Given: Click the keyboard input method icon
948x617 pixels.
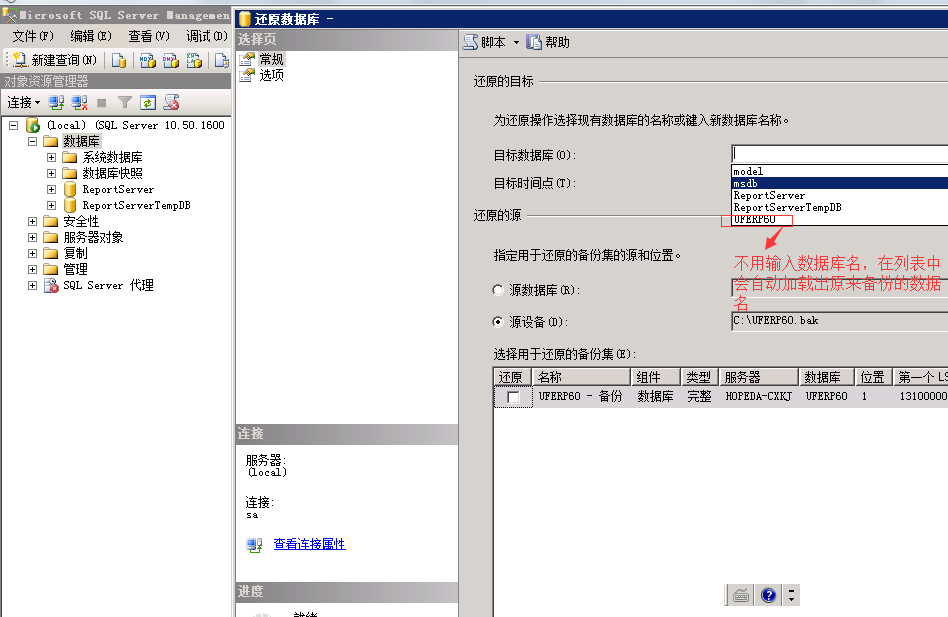Looking at the screenshot, I should pyautogui.click(x=741, y=595).
